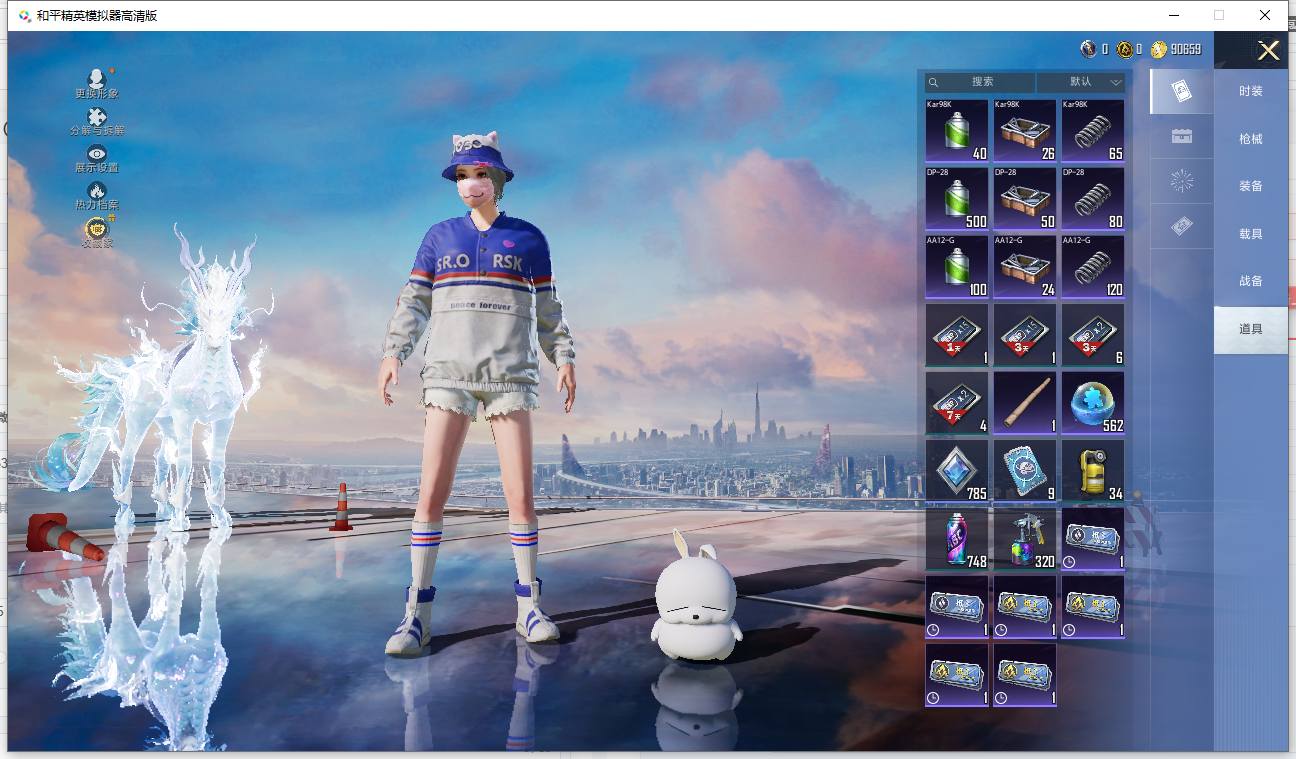
Task: Select the treasure chest sub-category icon
Action: pyautogui.click(x=1181, y=136)
